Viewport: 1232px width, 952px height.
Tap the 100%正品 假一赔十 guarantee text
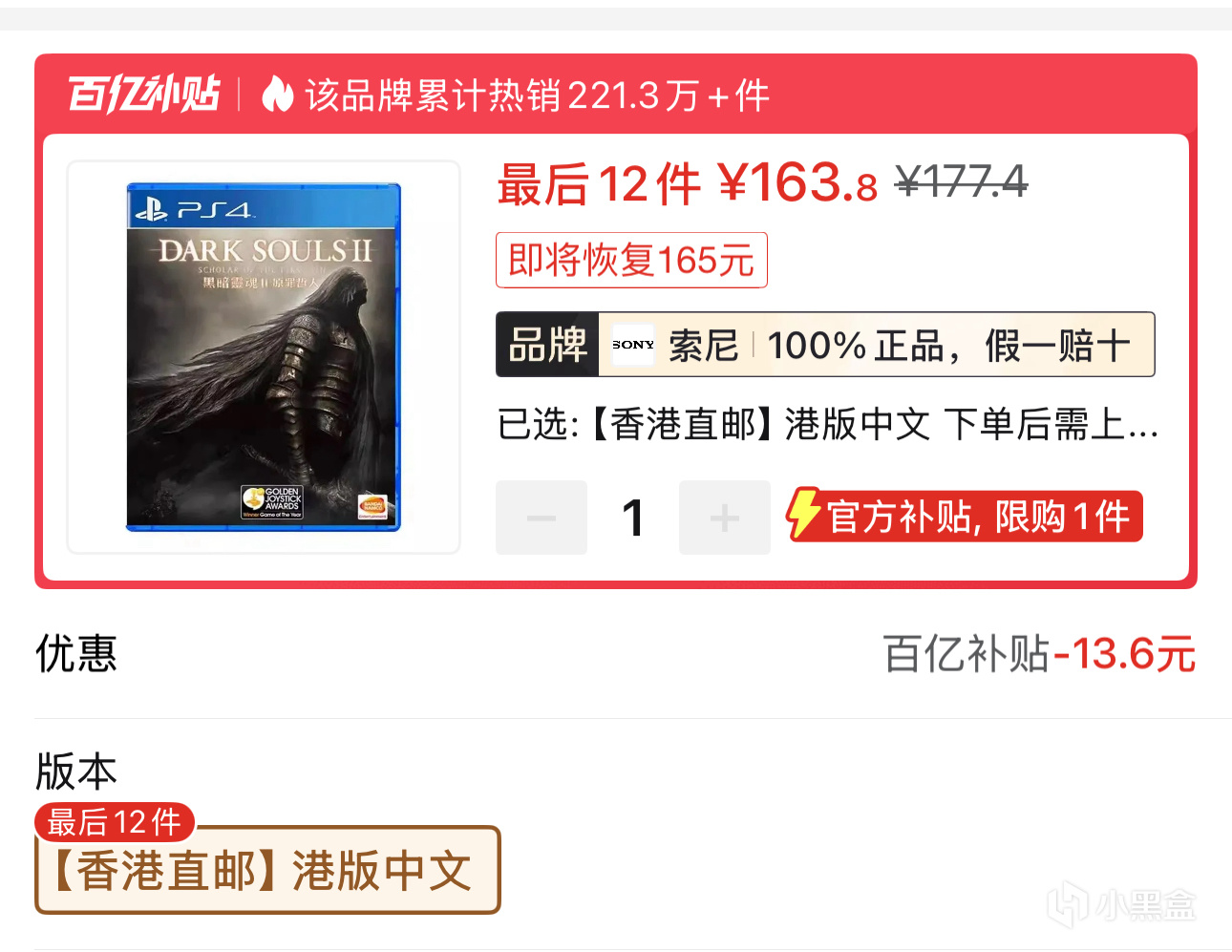(949, 346)
